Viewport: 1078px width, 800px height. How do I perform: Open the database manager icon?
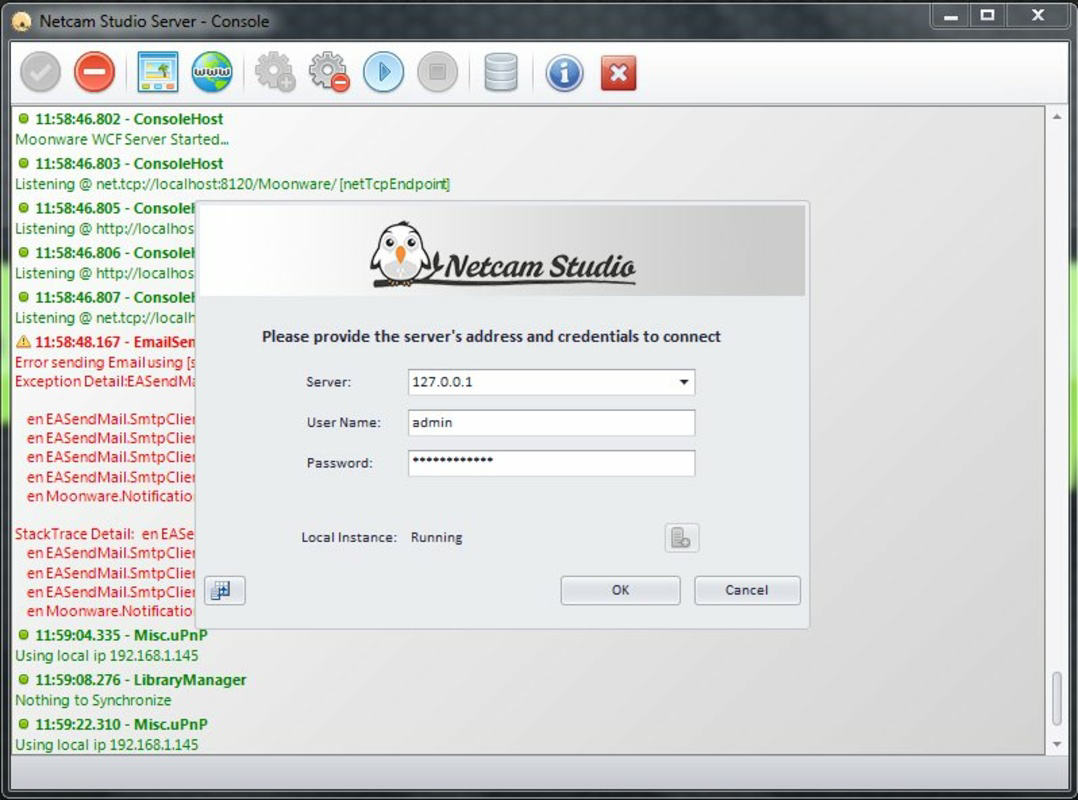tap(501, 72)
